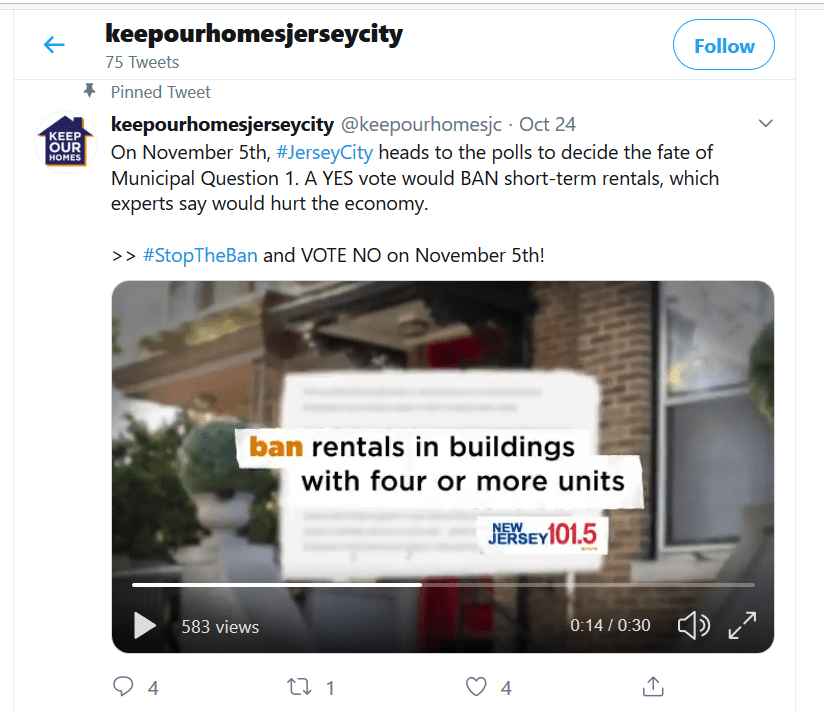Like the tweet with the heart icon
Viewport: 824px width, 712px height.
pos(476,687)
